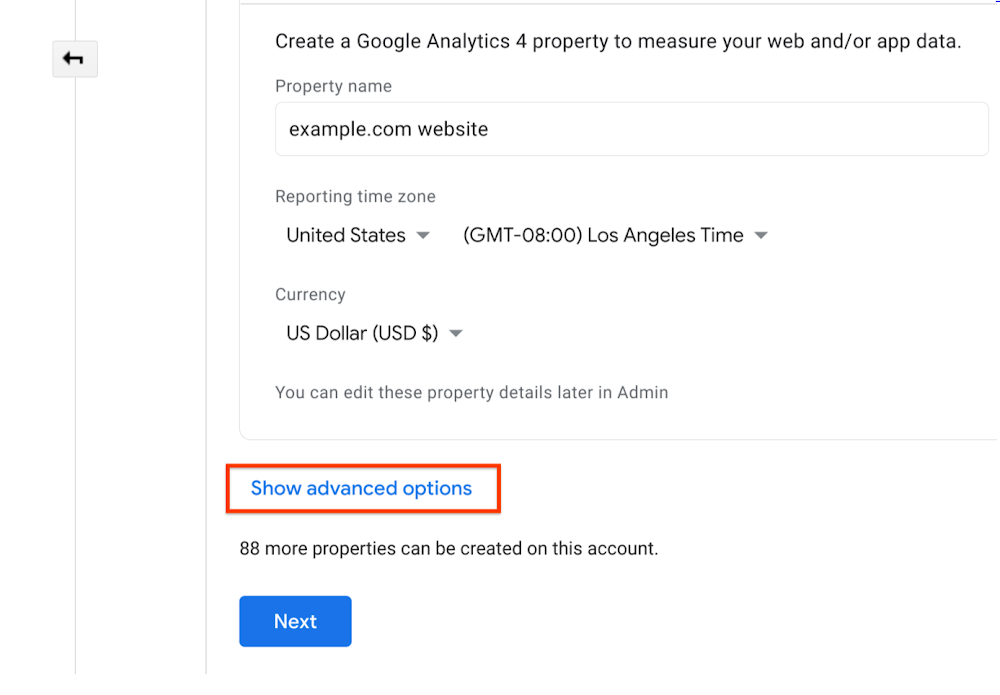Open the US Dollar (USD $) currency selector
The height and width of the screenshot is (695, 1000).
coord(365,333)
